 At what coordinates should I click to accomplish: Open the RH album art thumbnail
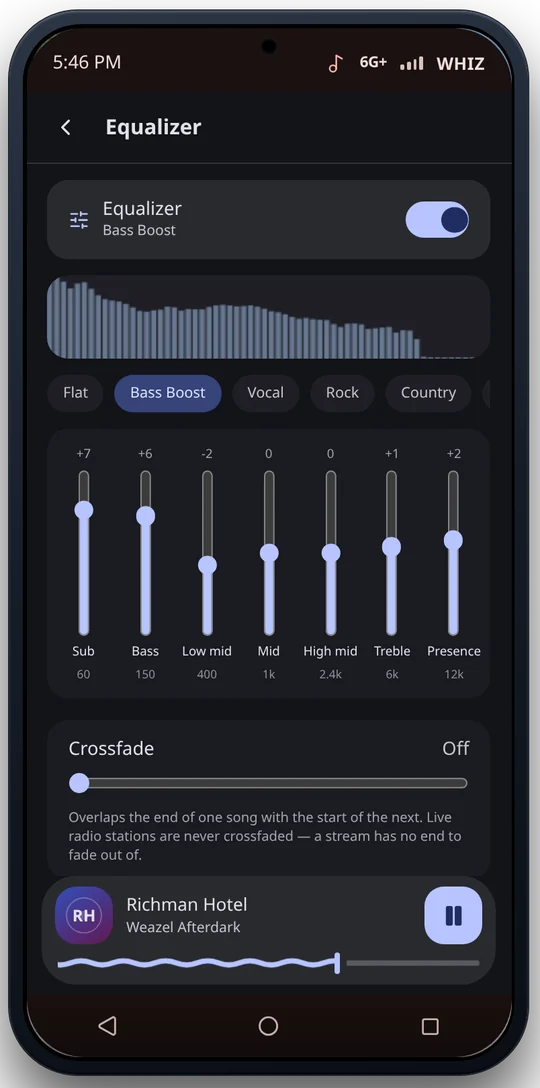coord(84,915)
